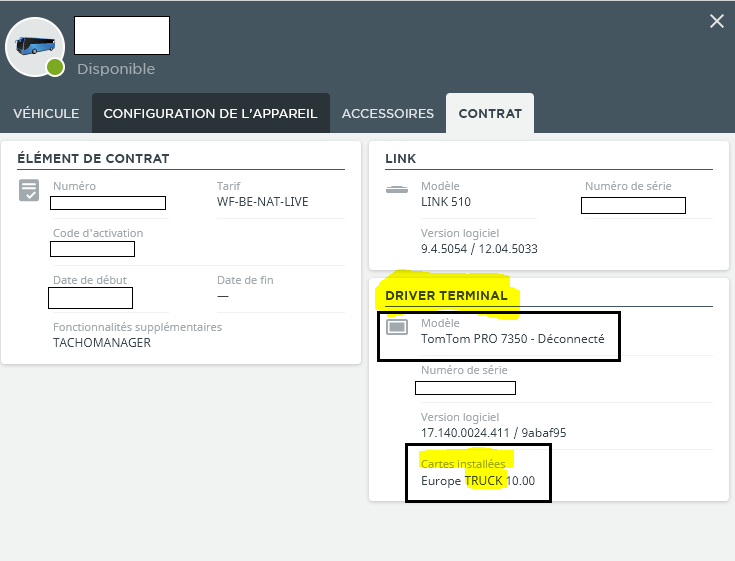Click the driver terminal serial number field
Viewport: 735px width, 561px height.
465,388
